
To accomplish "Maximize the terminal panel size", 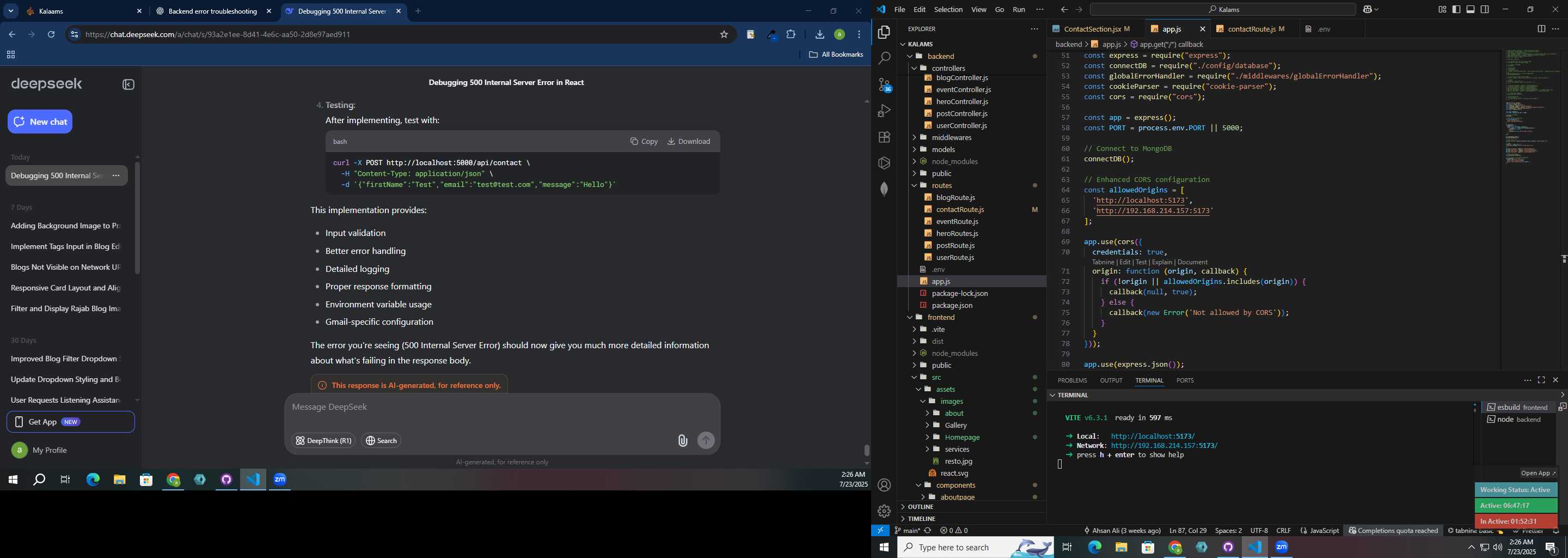I will [1541, 380].
